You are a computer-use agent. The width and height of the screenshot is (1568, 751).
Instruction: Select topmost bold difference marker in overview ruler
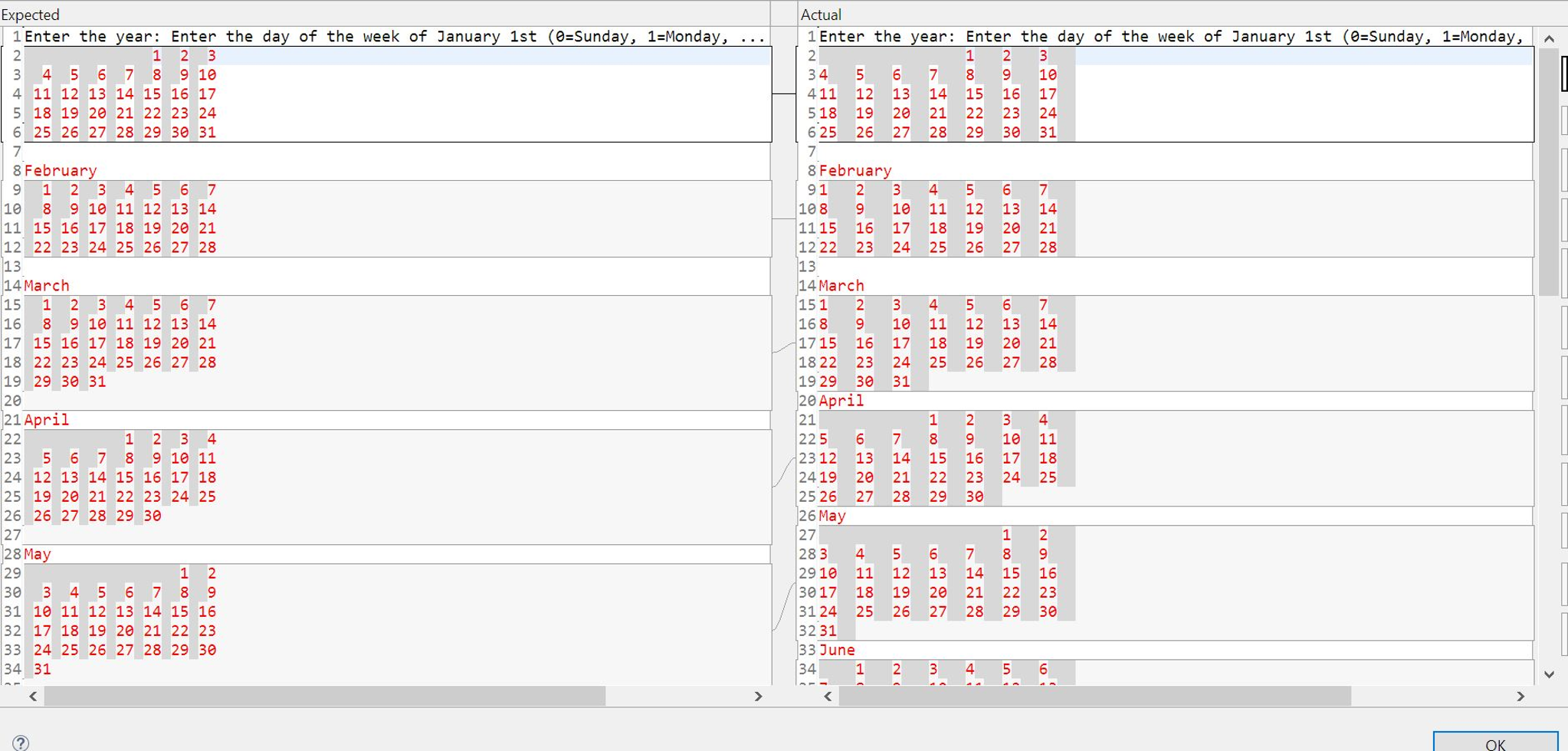pos(1564,74)
